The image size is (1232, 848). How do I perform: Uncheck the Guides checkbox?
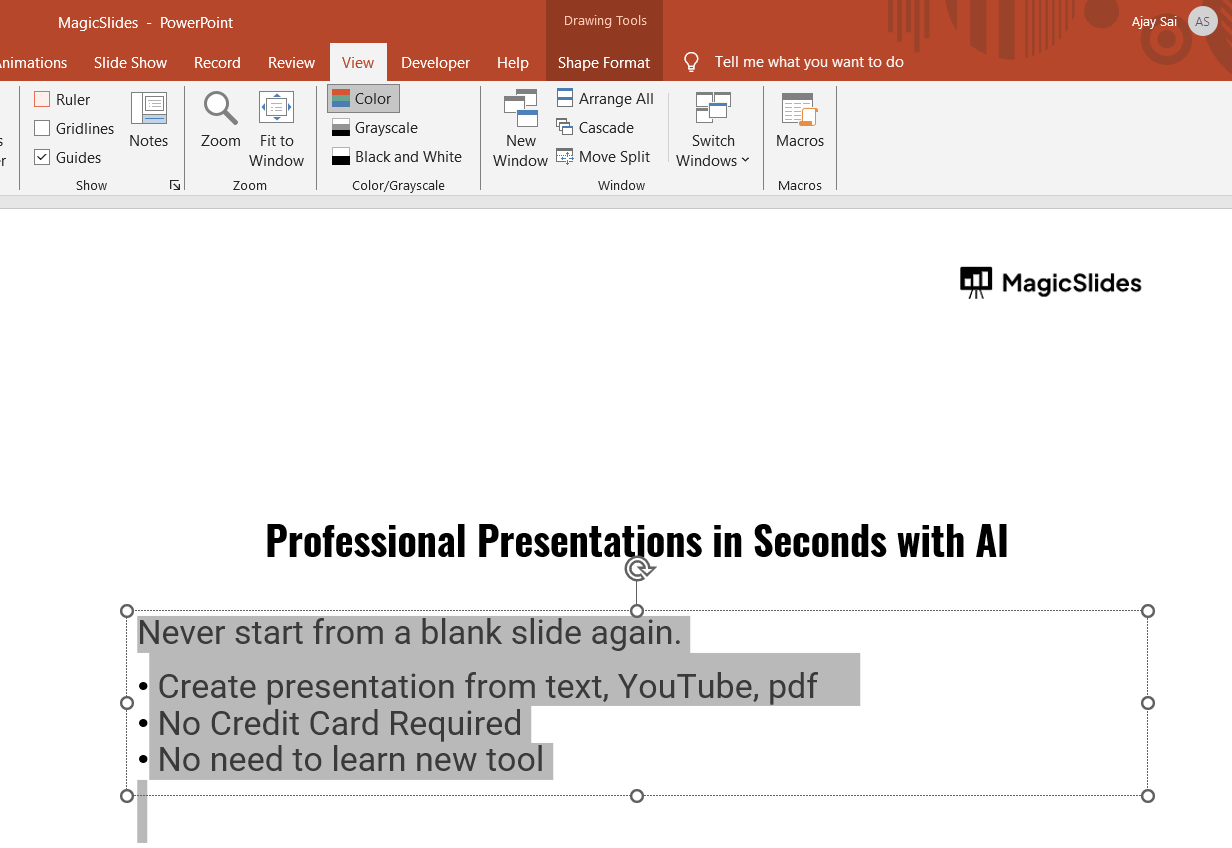tap(42, 157)
